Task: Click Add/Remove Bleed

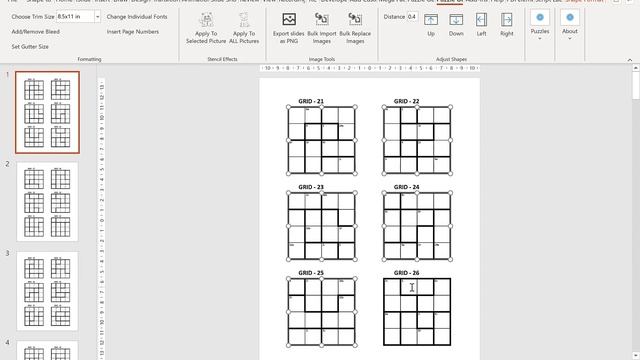Action: click(x=36, y=32)
